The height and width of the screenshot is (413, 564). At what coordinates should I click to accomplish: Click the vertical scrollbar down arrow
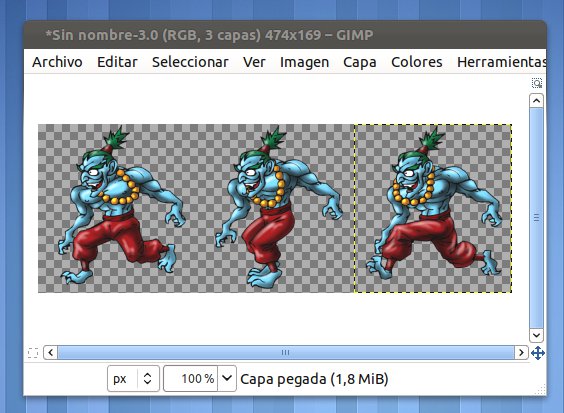click(536, 335)
